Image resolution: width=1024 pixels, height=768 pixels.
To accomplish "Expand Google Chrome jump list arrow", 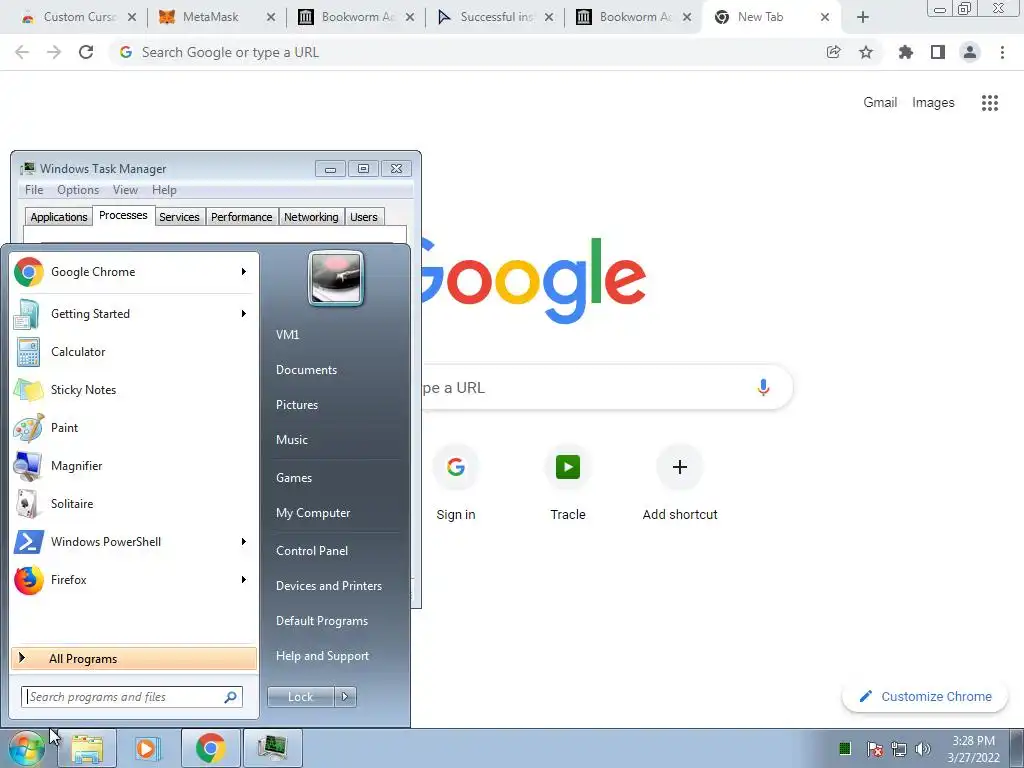I will (244, 272).
